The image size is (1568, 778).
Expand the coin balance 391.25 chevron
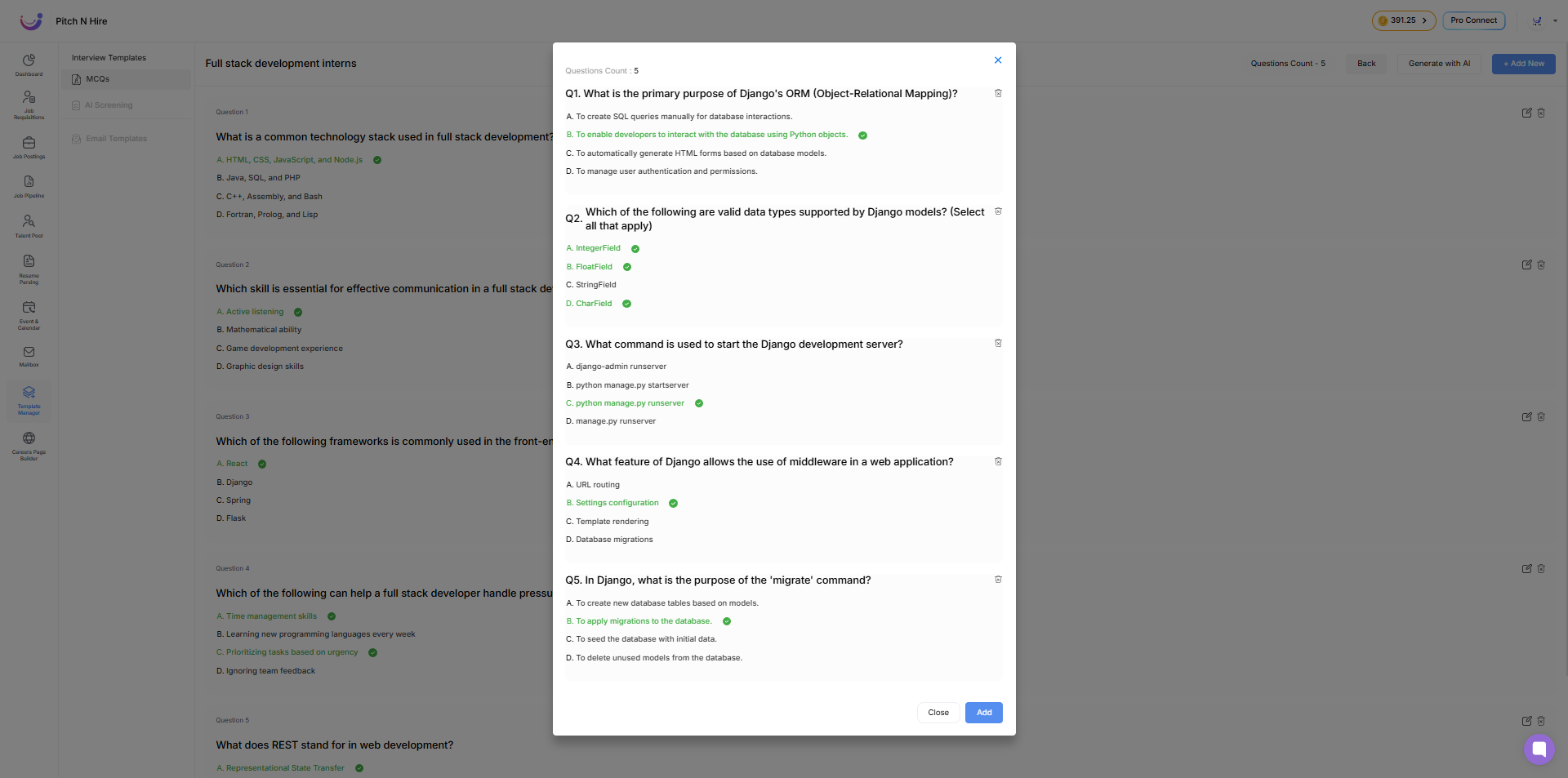(1424, 20)
